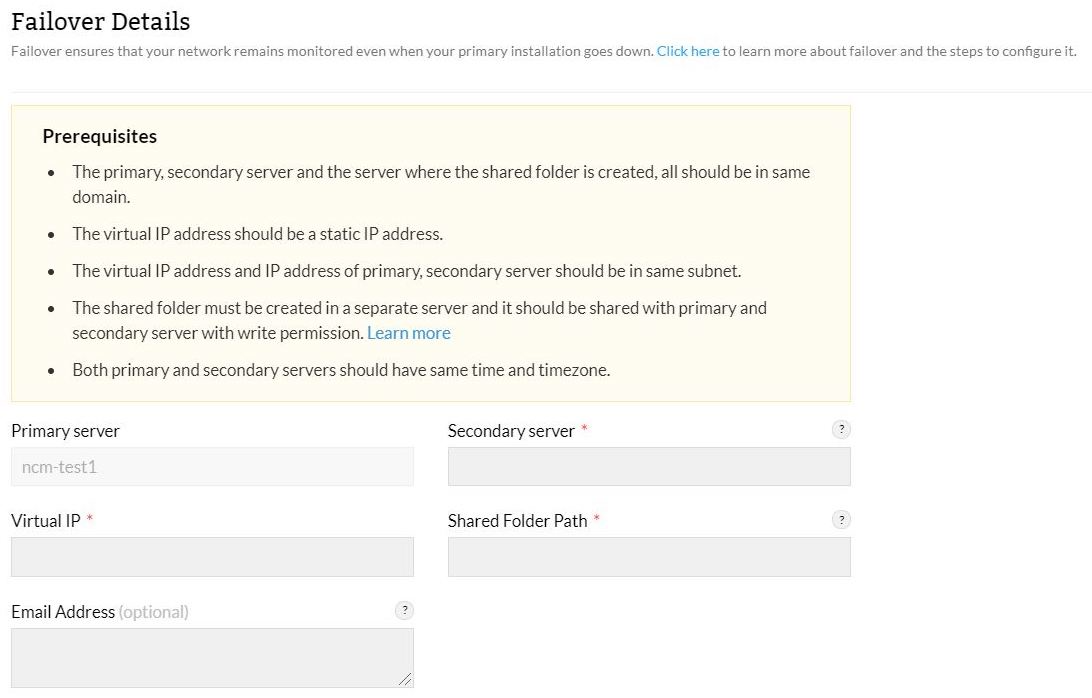Screen dimensions: 1092x698
Task: Select the Shared Folder Path input field
Action: (x=649, y=557)
